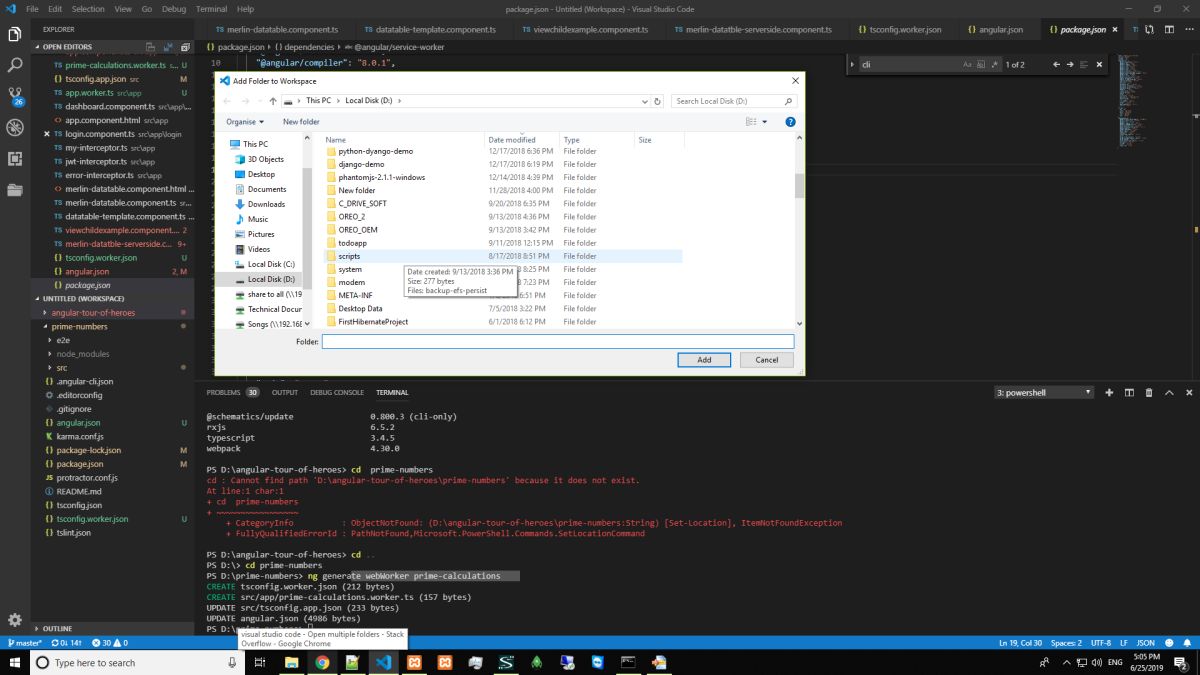
Task: Go to previous find match arrow
Action: click(x=1056, y=64)
